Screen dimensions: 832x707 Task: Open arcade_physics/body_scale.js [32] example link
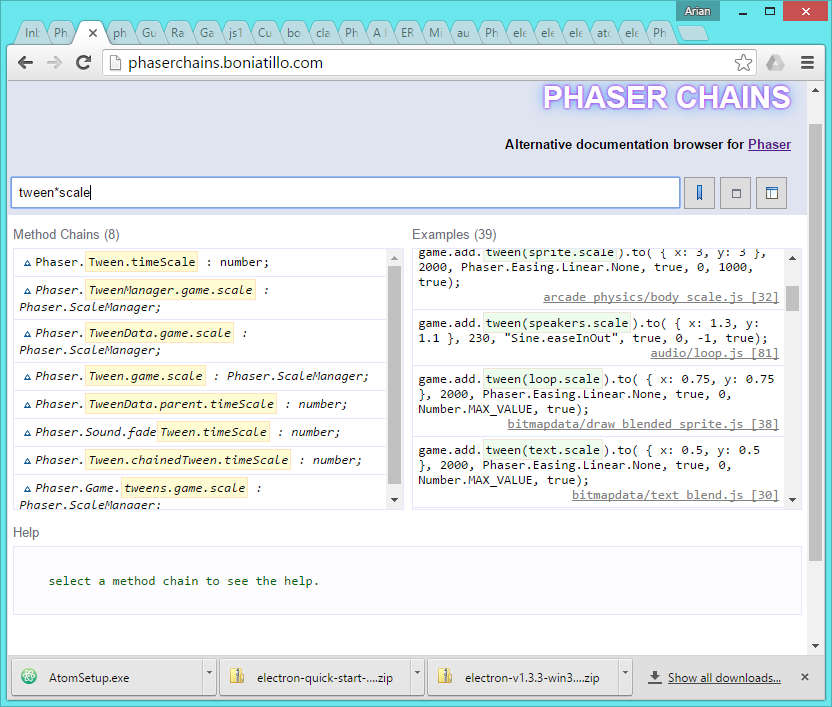(661, 297)
